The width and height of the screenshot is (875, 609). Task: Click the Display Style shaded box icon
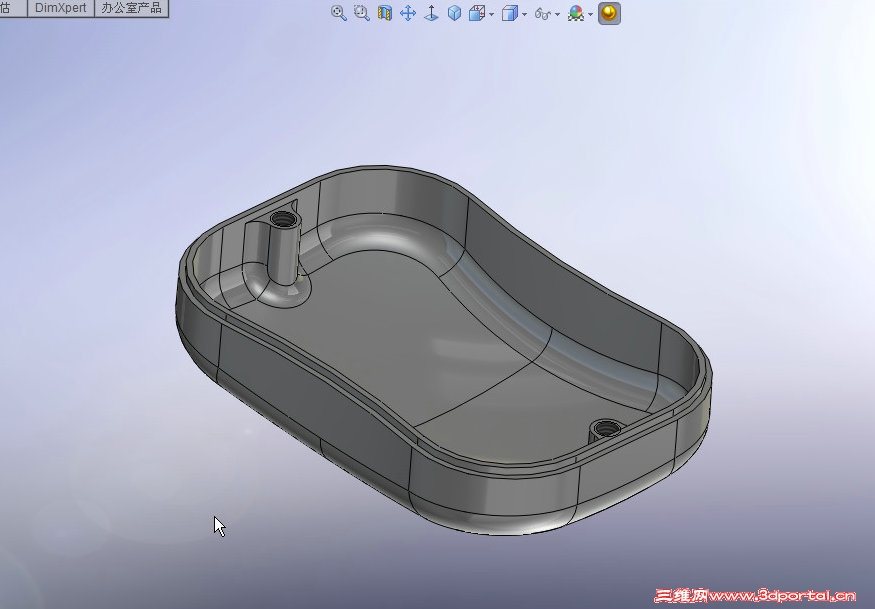pyautogui.click(x=509, y=13)
